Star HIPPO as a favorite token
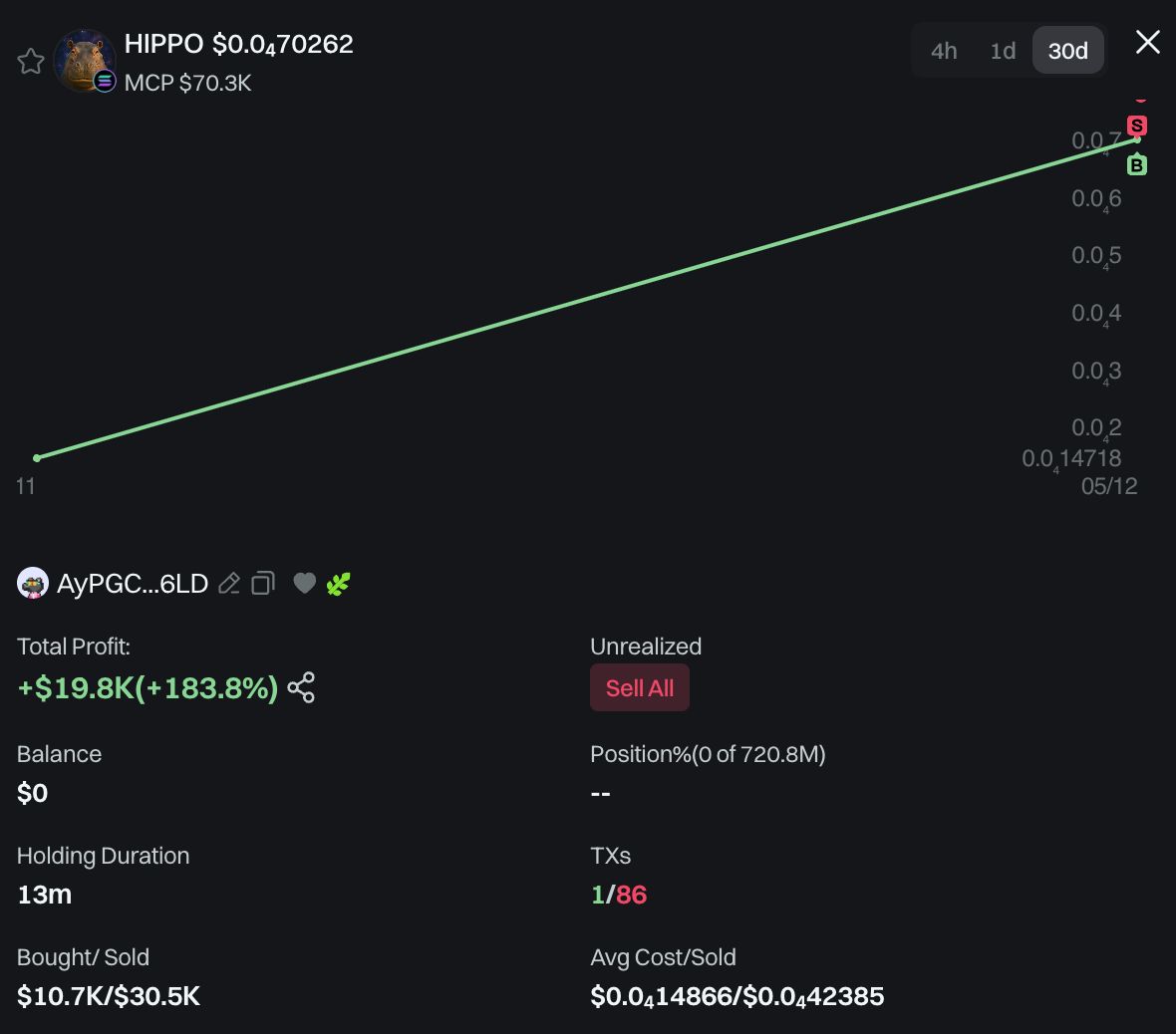Image resolution: width=1176 pixels, height=1034 pixels. [x=31, y=62]
